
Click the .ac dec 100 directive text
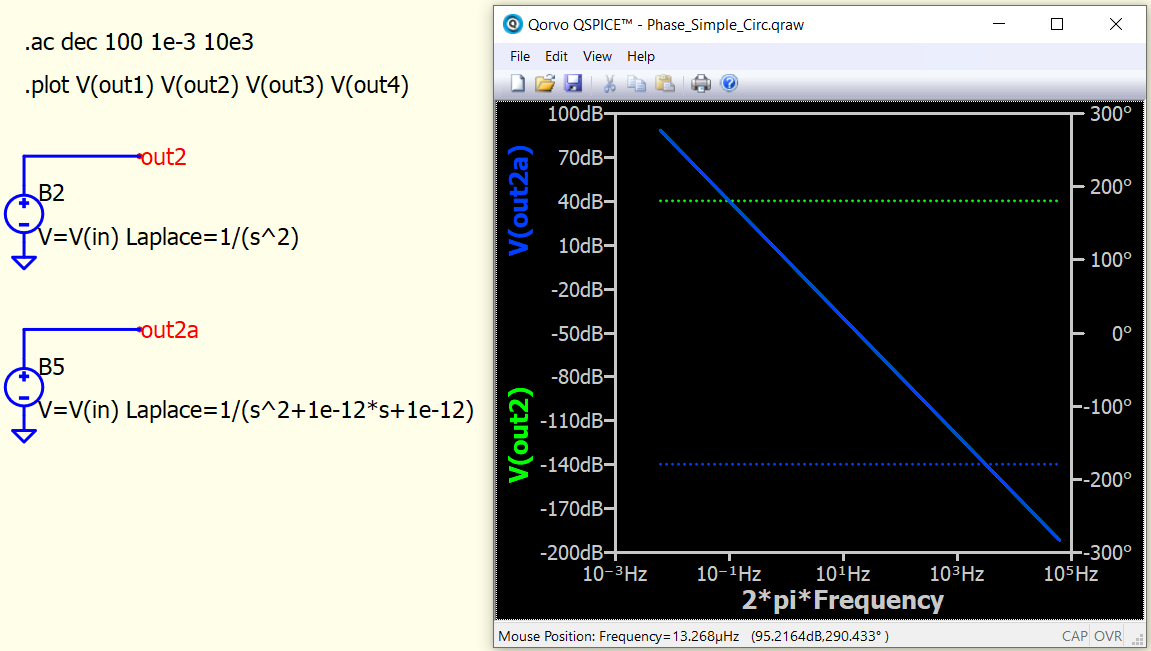click(139, 42)
